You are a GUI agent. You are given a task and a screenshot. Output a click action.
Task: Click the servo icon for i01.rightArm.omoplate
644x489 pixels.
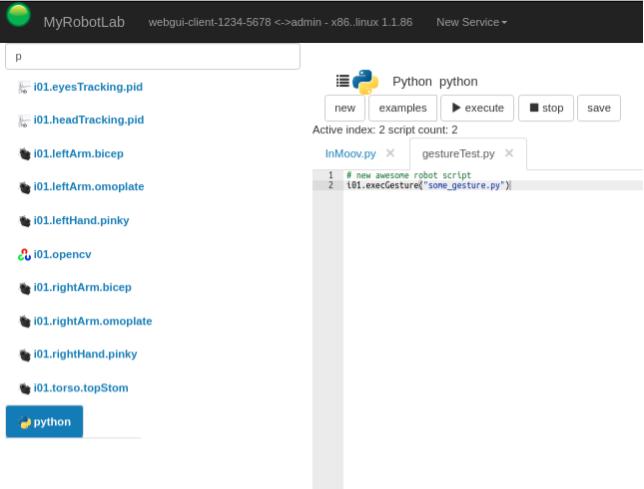click(x=25, y=321)
